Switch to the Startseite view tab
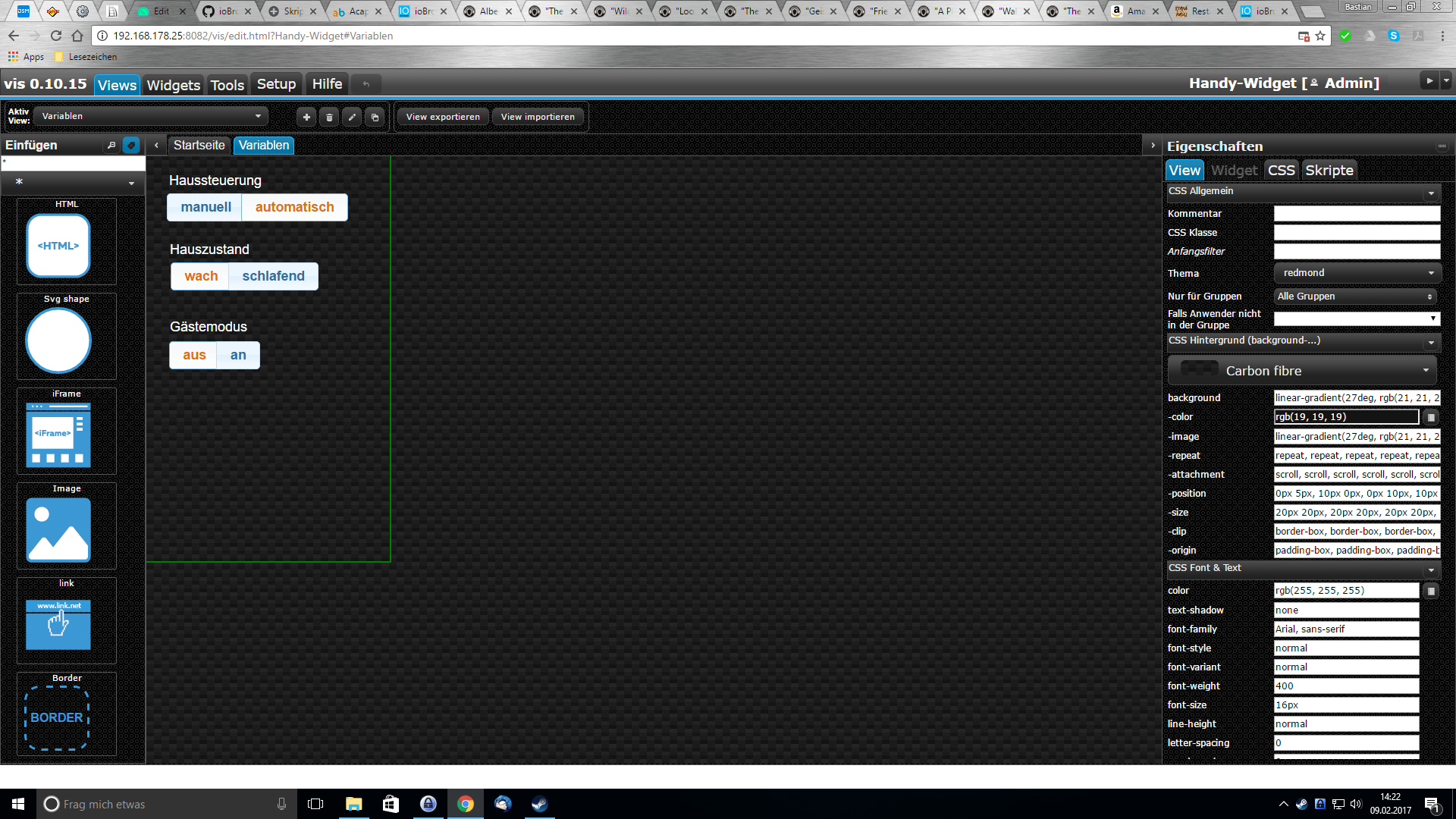This screenshot has width=1456, height=819. [x=199, y=145]
